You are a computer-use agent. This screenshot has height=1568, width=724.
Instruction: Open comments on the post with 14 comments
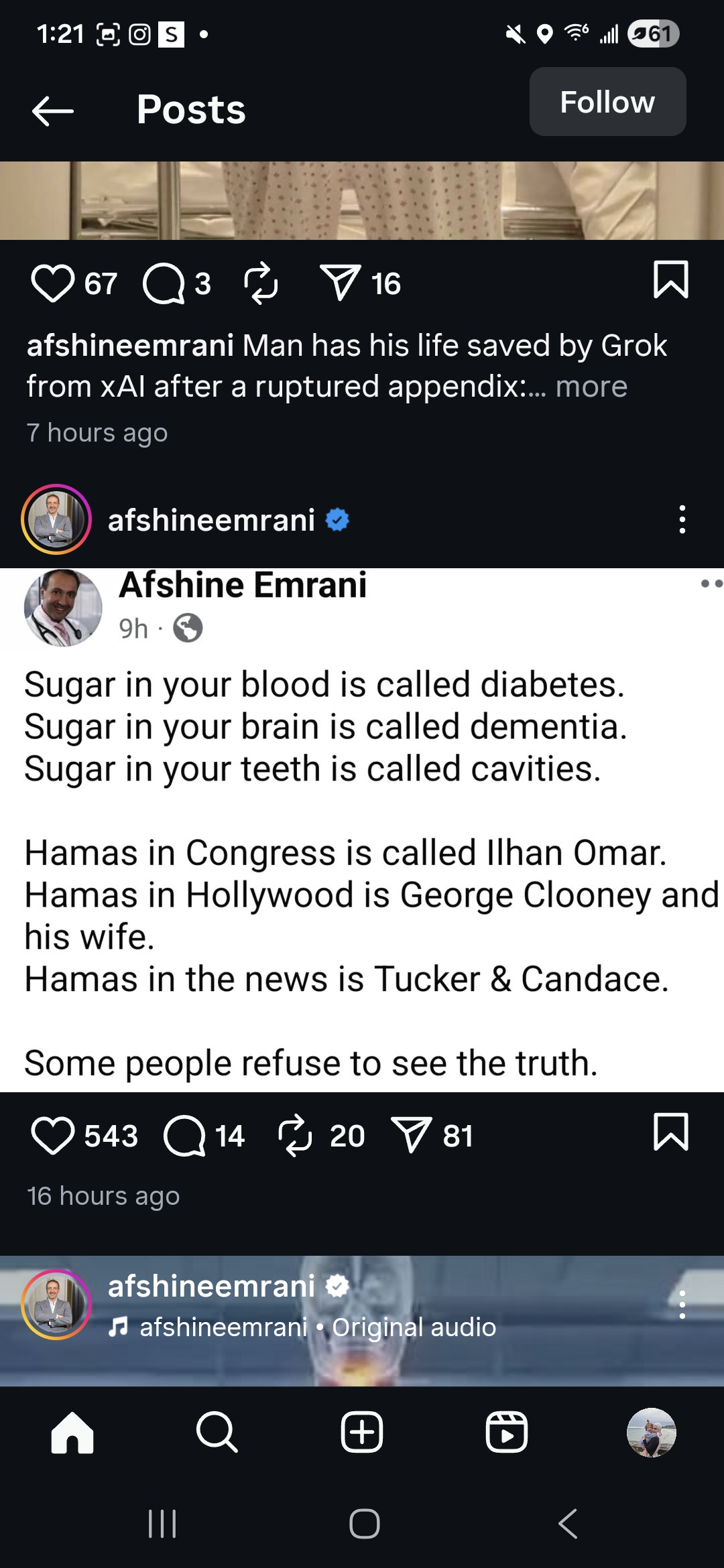tap(184, 1136)
